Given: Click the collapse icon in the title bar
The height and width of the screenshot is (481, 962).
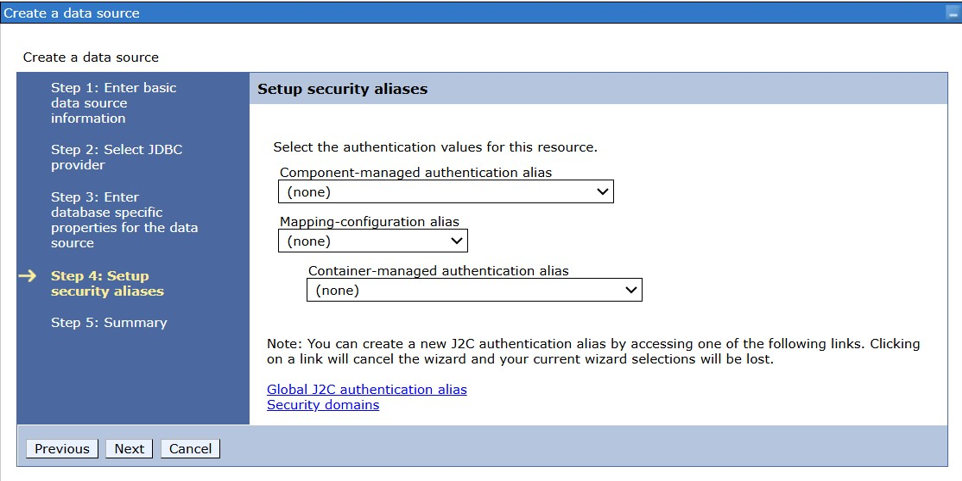Looking at the screenshot, I should tap(951, 13).
